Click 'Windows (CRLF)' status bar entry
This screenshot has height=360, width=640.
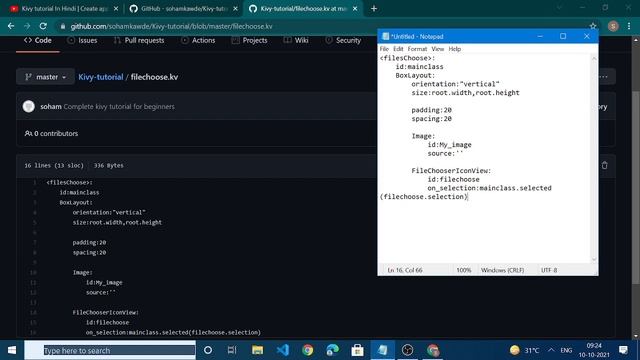pos(502,270)
